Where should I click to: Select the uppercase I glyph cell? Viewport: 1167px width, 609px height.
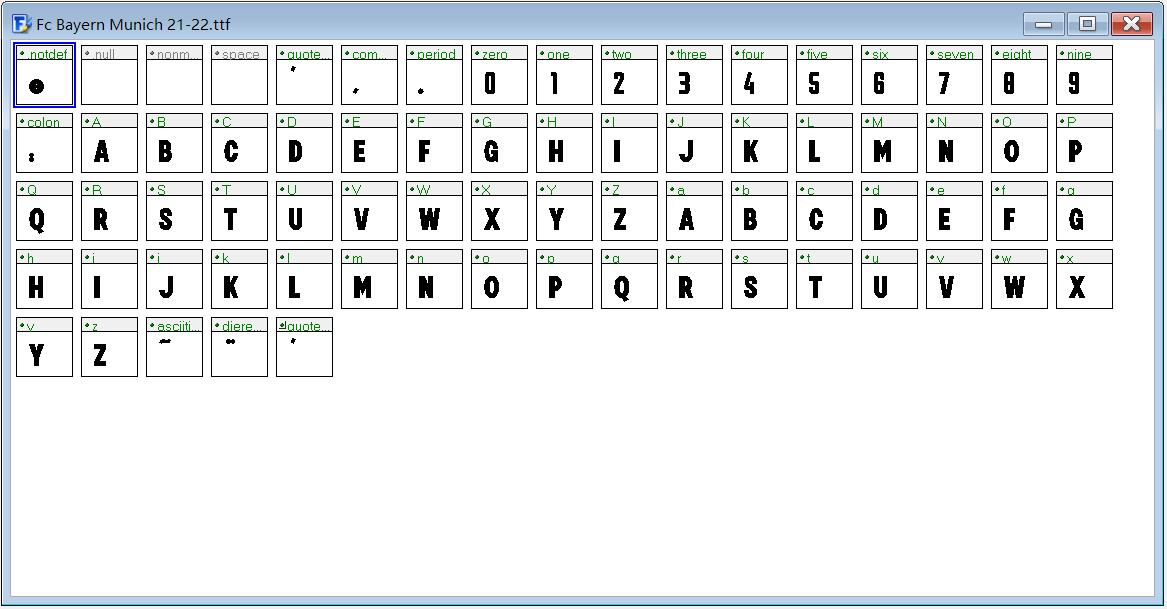pyautogui.click(x=630, y=144)
